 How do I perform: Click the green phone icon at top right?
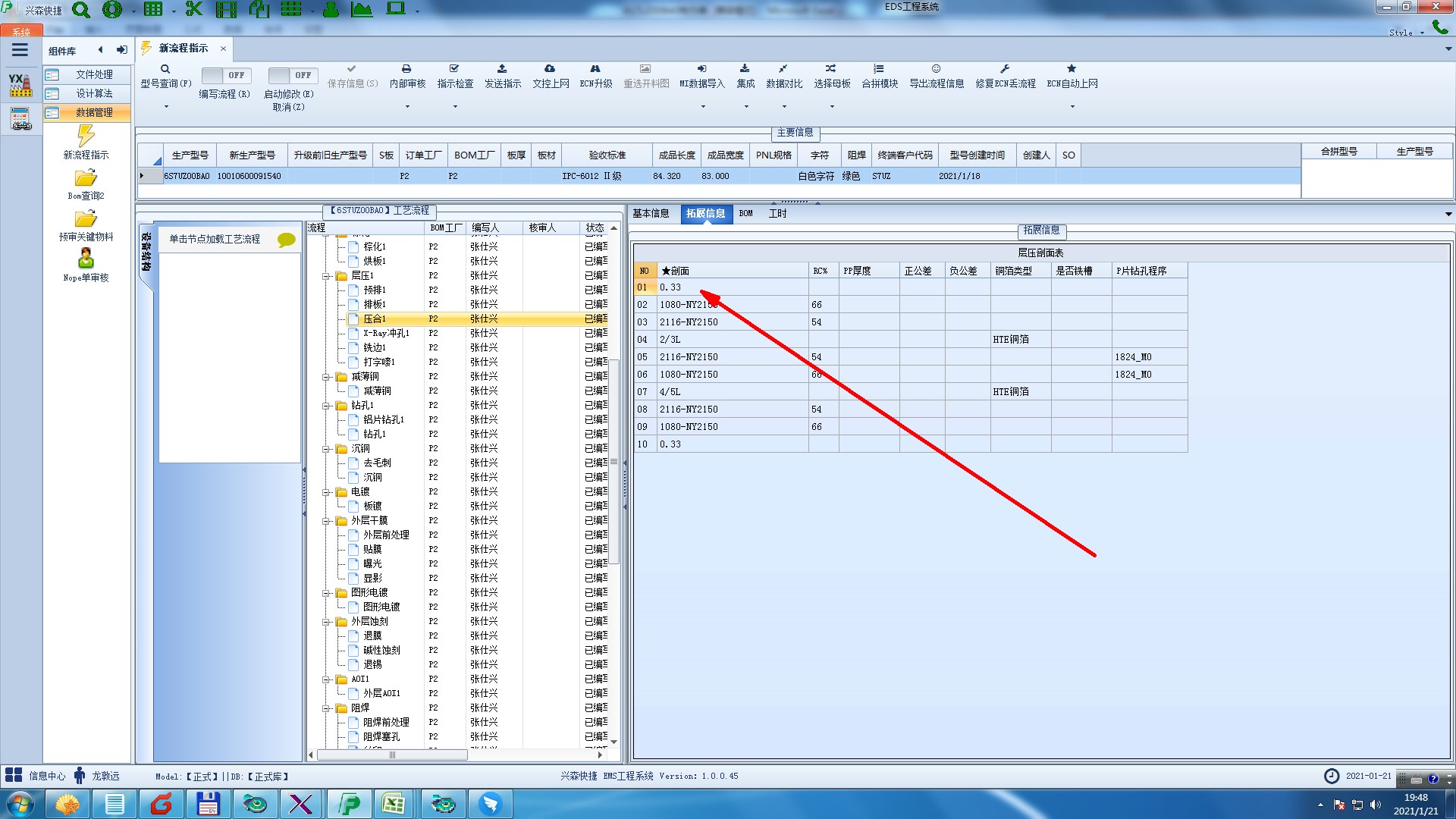click(1439, 27)
